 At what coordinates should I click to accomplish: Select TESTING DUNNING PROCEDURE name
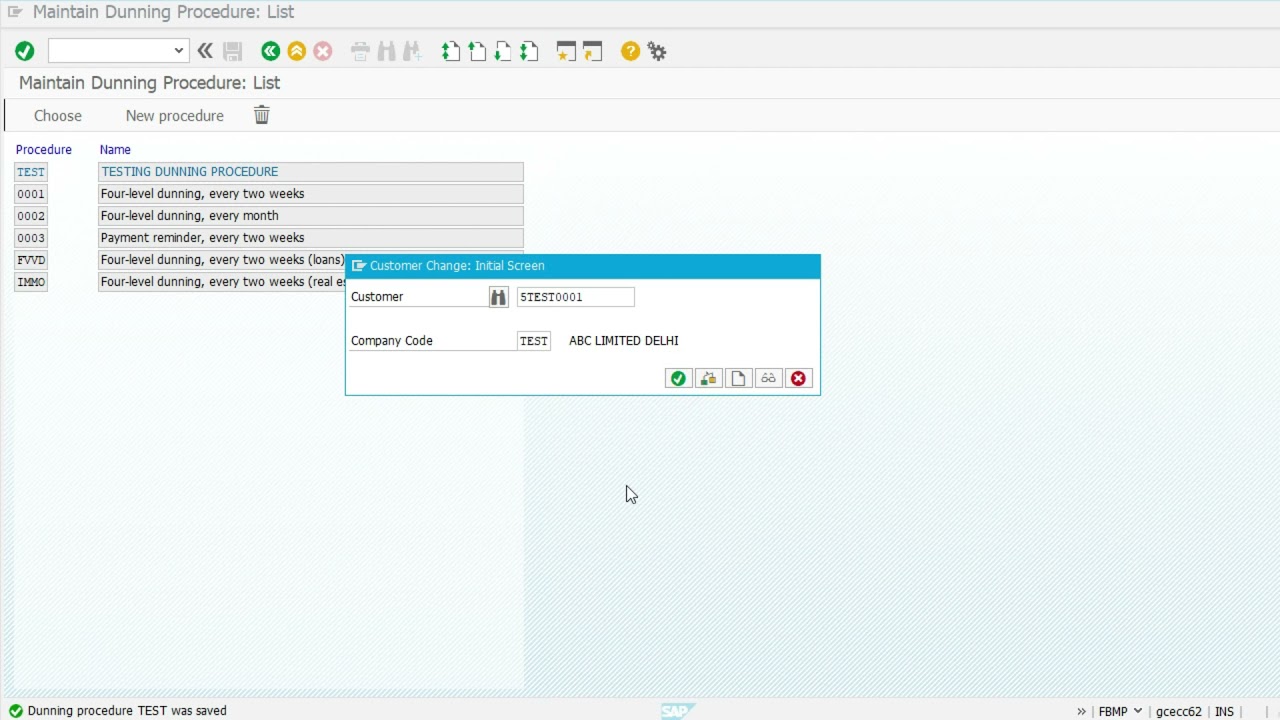[311, 172]
